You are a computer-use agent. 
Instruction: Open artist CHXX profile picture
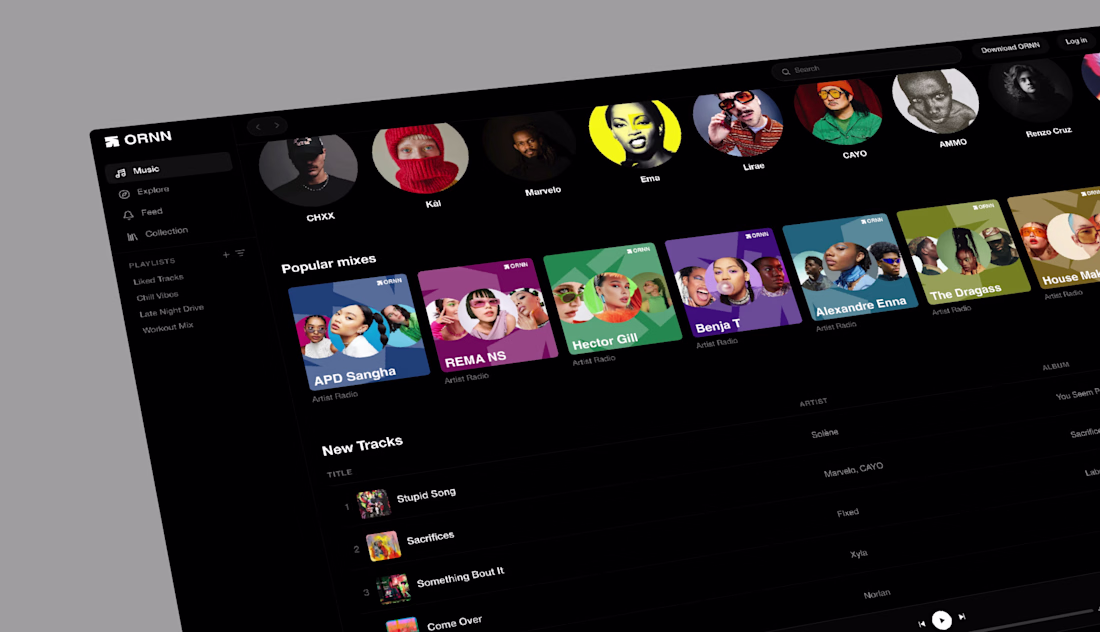[308, 169]
